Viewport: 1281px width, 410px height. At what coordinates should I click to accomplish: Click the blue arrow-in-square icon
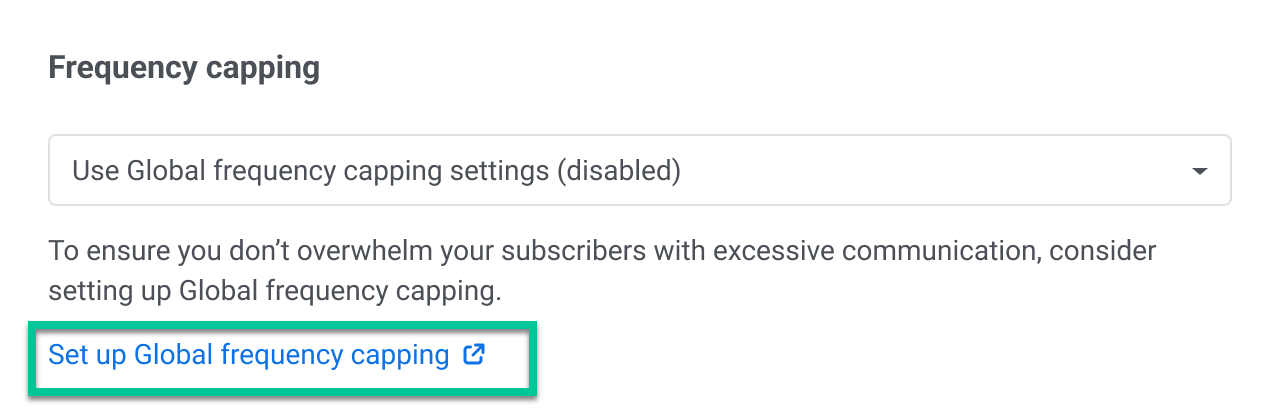click(474, 355)
